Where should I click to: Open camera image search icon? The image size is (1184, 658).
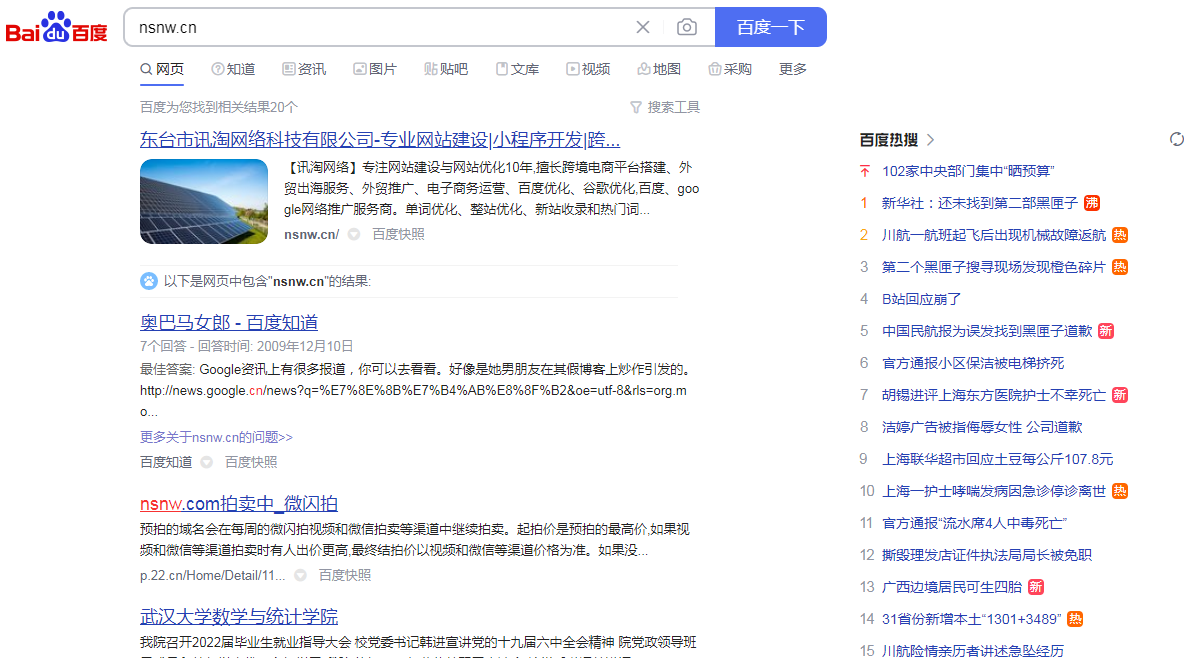point(686,27)
